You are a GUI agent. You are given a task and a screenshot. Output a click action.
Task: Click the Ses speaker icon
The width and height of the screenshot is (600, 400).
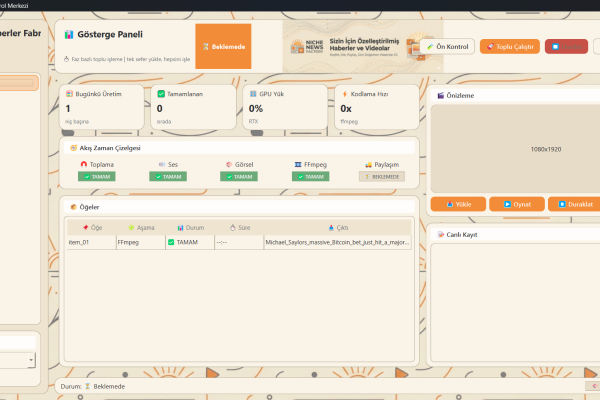coord(161,164)
